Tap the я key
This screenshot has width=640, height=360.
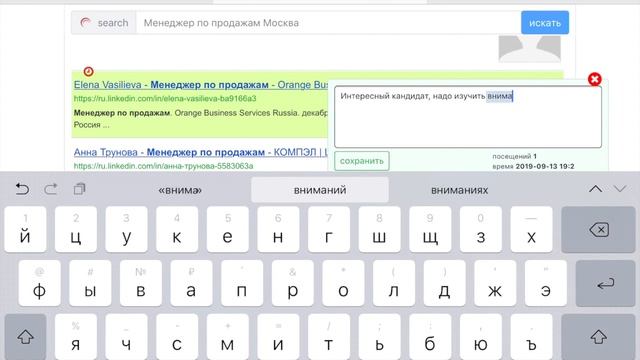pos(76,337)
